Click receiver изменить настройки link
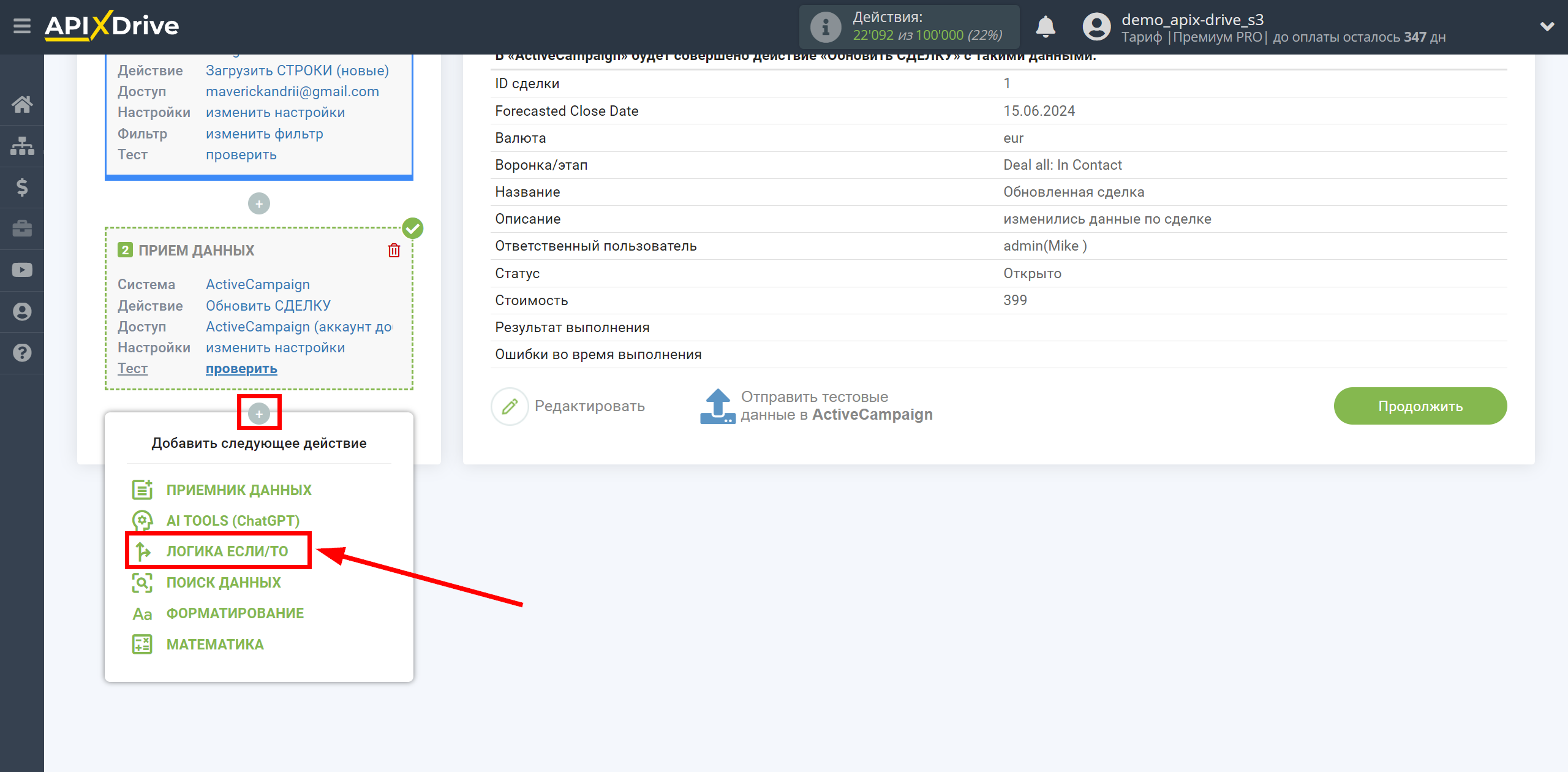The width and height of the screenshot is (1568, 772). [x=275, y=348]
